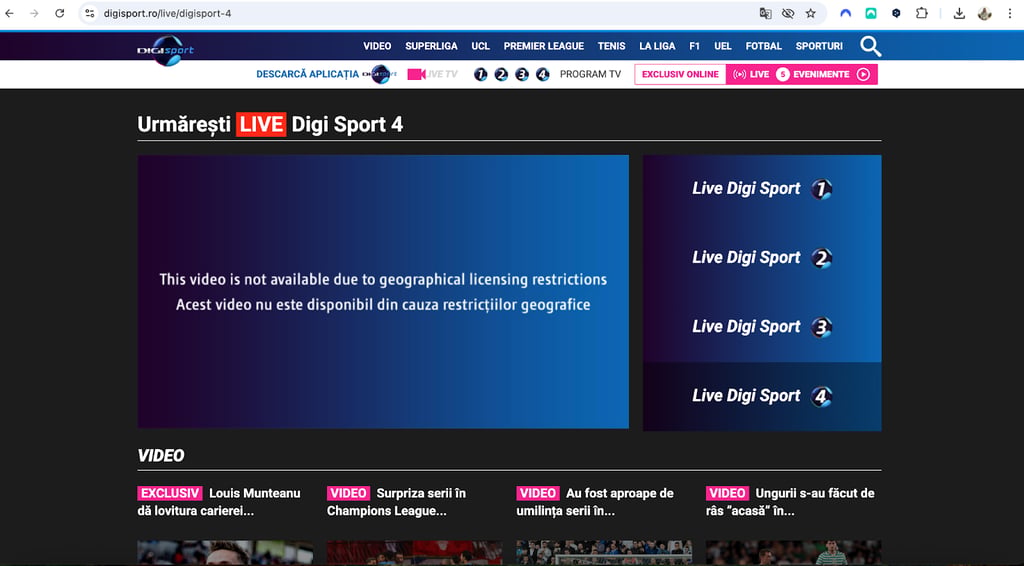This screenshot has width=1024, height=566.
Task: Open thumbnail under Louis Munteanu headline
Action: click(225, 553)
